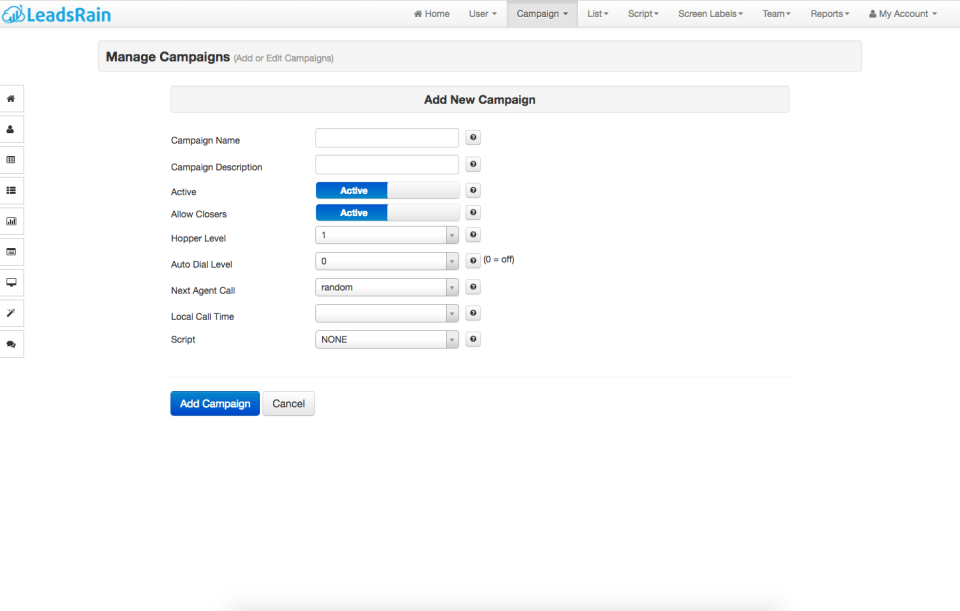Open the Home icon in the sidebar

(x=11, y=98)
